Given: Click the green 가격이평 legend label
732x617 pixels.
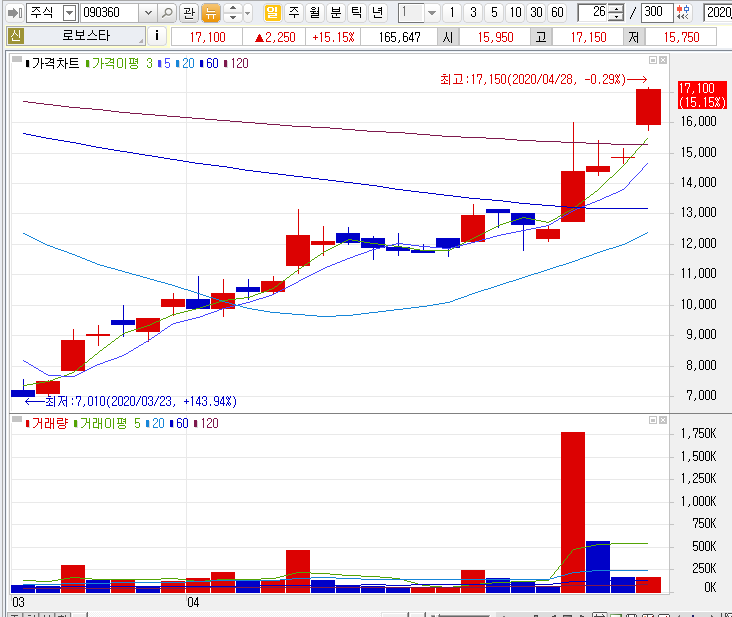Looking at the screenshot, I should pos(113,63).
